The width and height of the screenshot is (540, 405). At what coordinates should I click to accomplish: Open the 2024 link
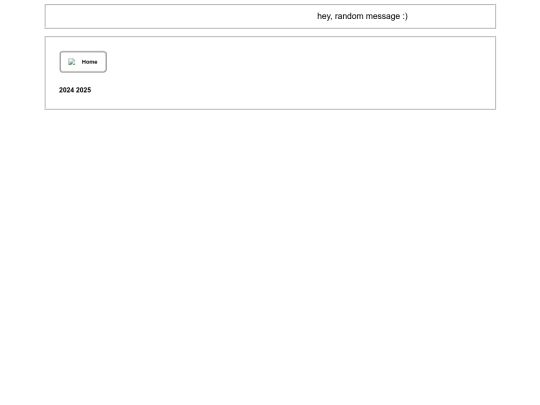coord(66,90)
